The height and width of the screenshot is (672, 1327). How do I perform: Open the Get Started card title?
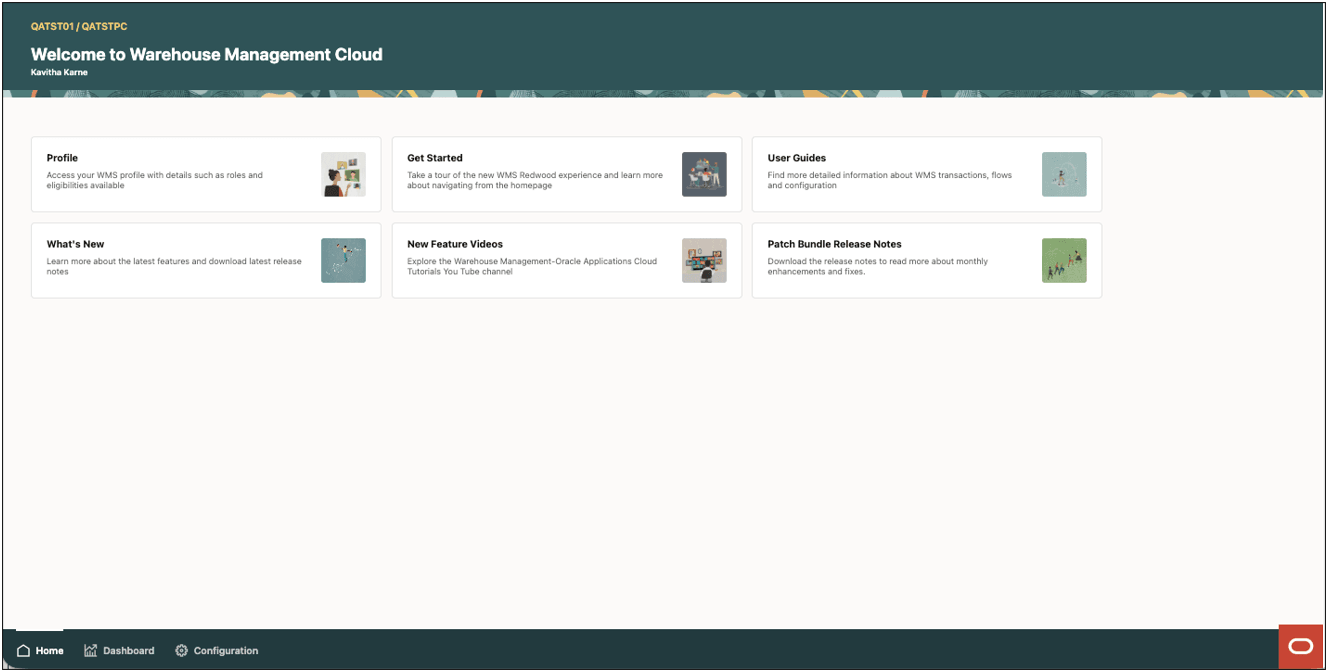tap(435, 158)
